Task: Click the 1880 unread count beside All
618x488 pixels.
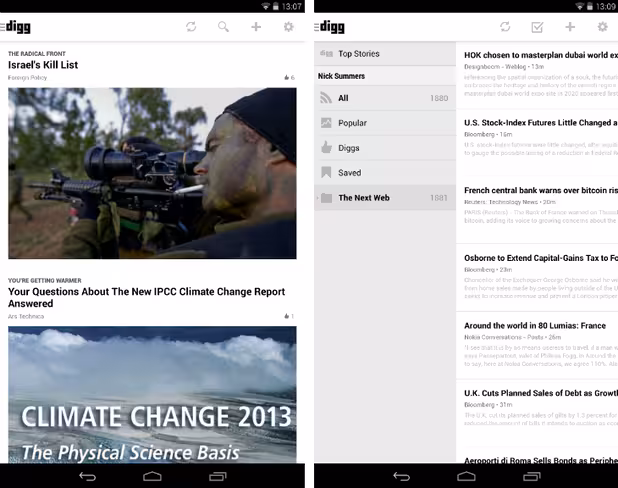Action: pos(439,98)
